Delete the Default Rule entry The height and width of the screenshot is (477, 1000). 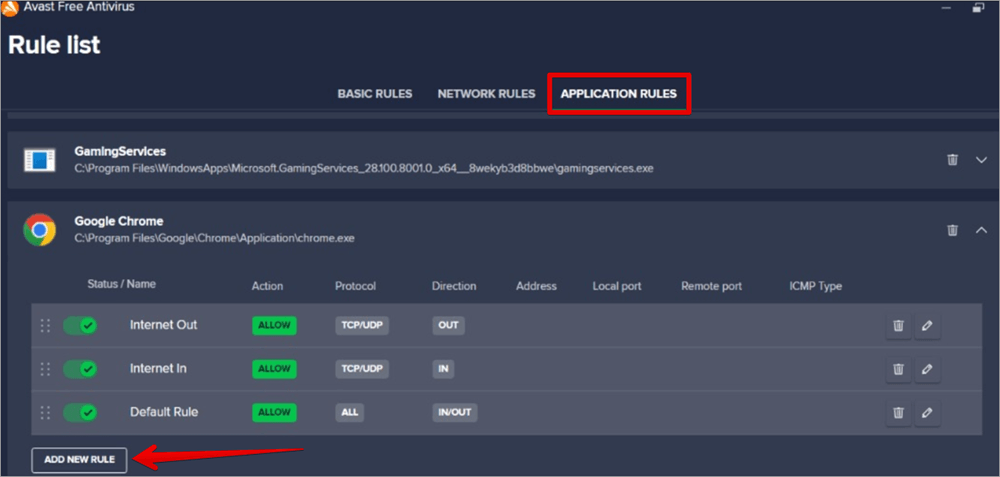pyautogui.click(x=898, y=412)
